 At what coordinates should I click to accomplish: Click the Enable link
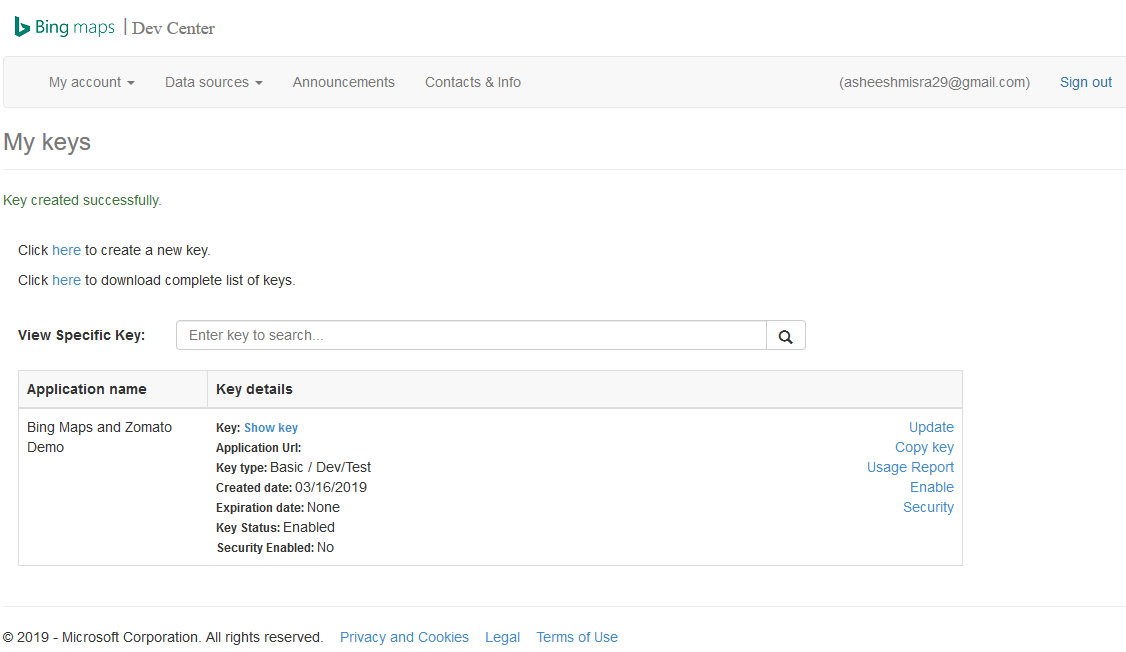click(932, 488)
